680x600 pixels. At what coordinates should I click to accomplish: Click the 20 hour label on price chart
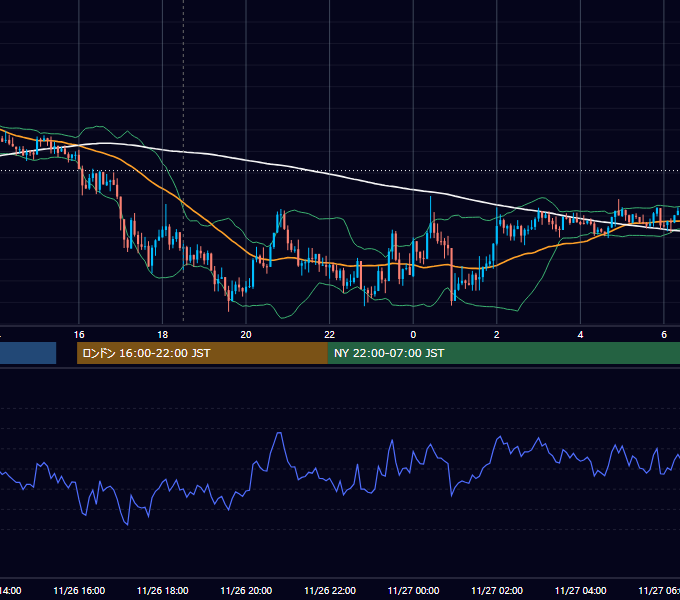(246, 335)
